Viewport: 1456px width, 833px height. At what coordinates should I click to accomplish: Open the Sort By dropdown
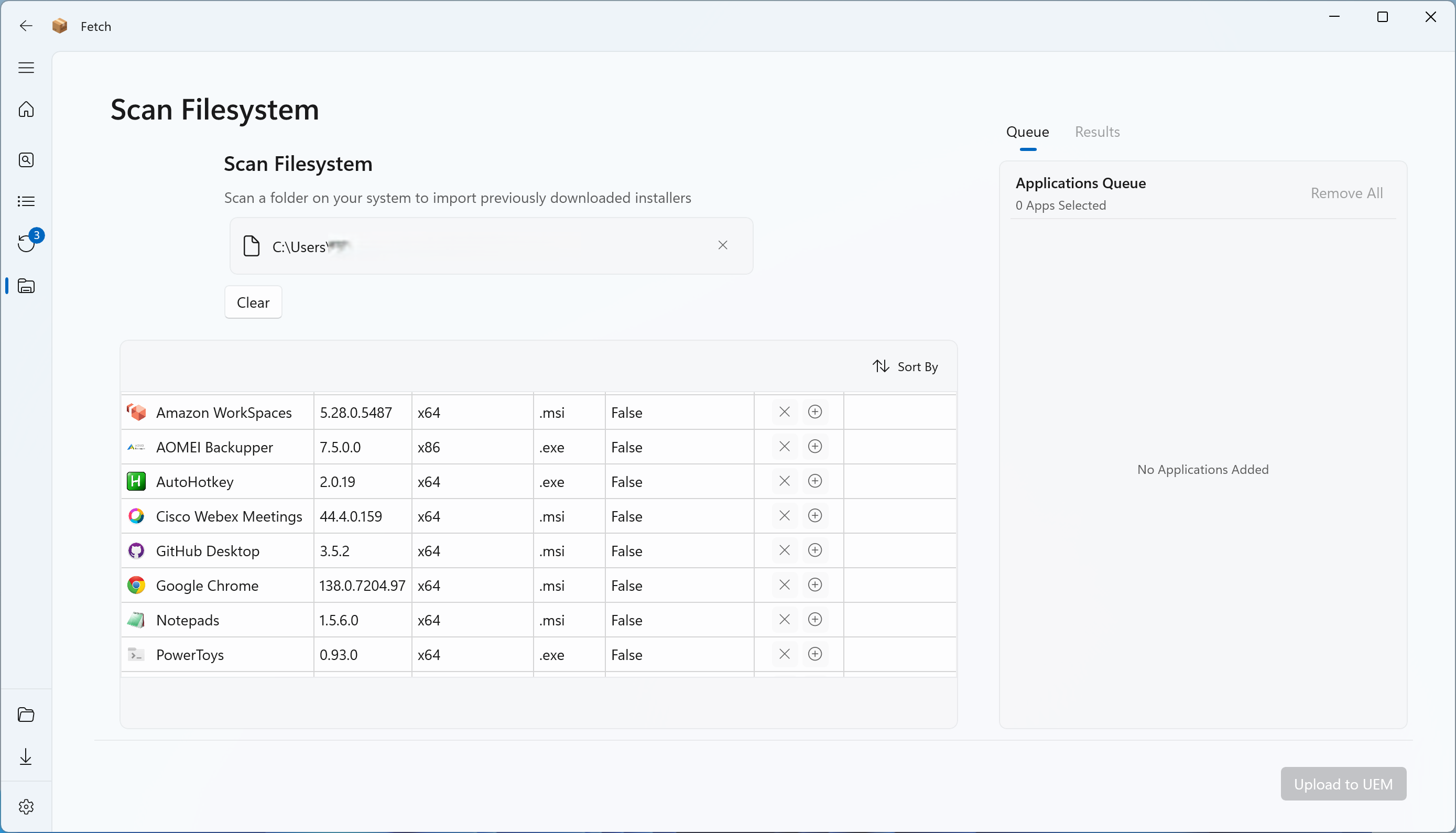click(905, 367)
